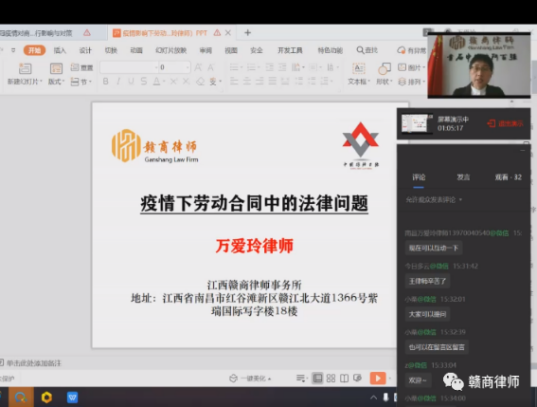Start slideshow with orange play button
Screen dimensions: 537x407
point(378,378)
